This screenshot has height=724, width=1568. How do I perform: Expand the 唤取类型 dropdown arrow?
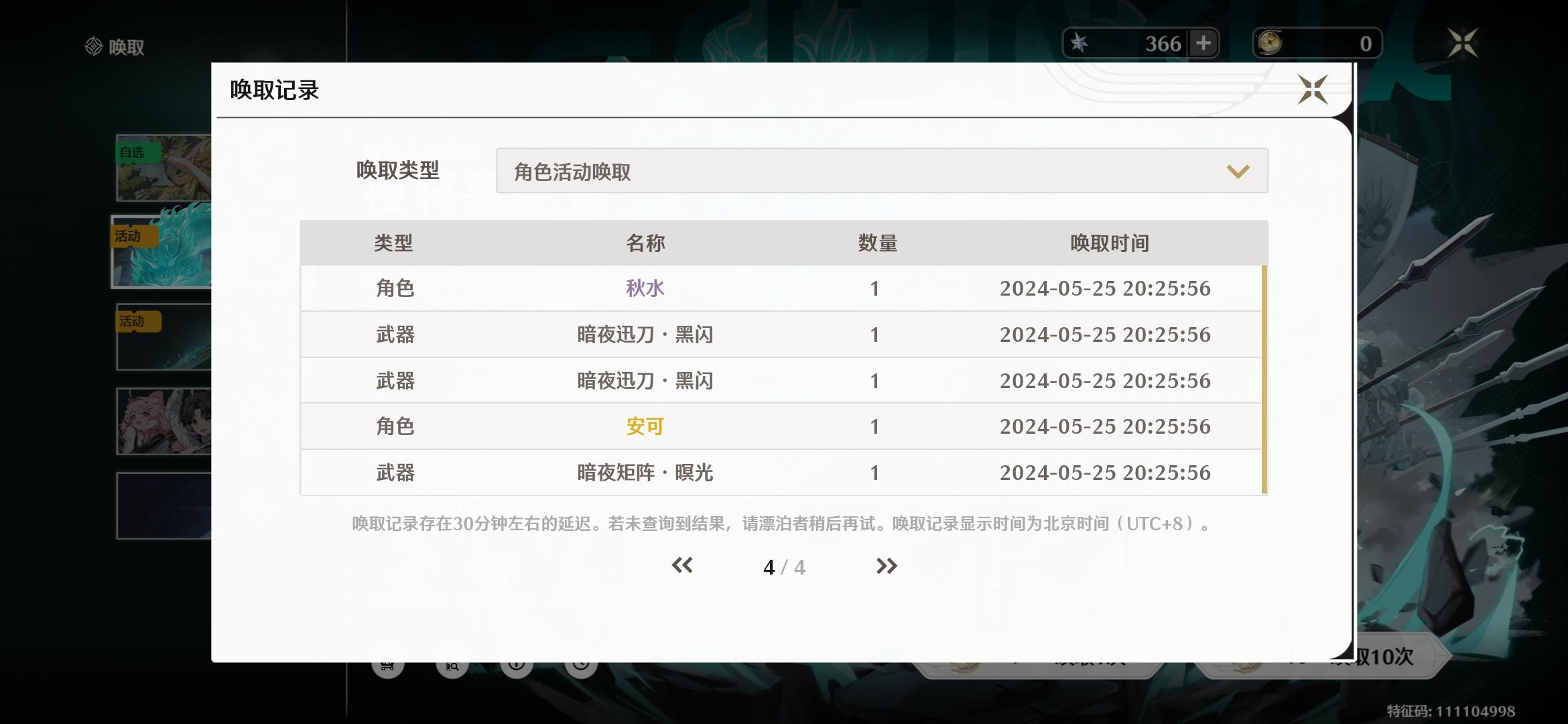[1237, 172]
